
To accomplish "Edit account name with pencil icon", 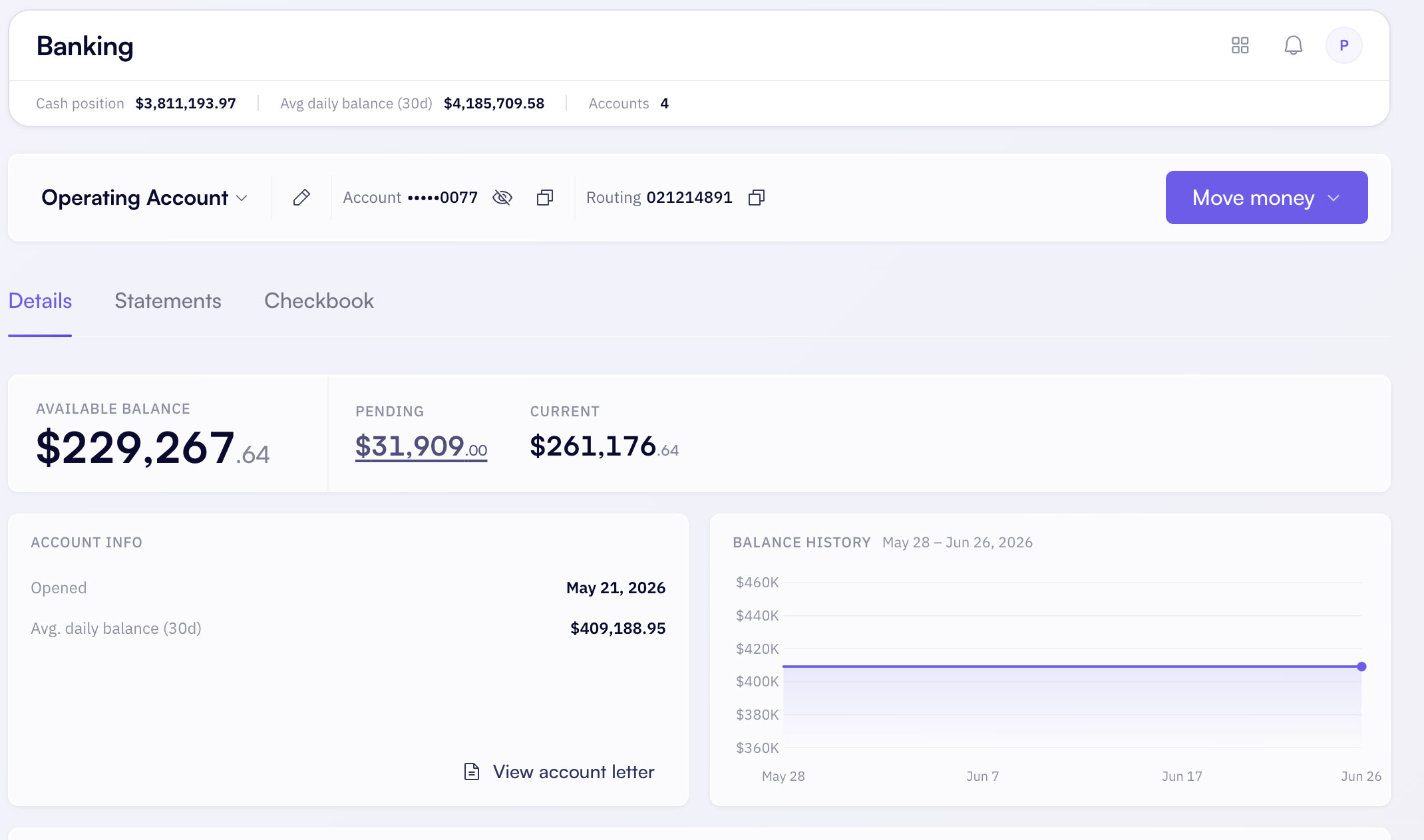I will [x=301, y=198].
